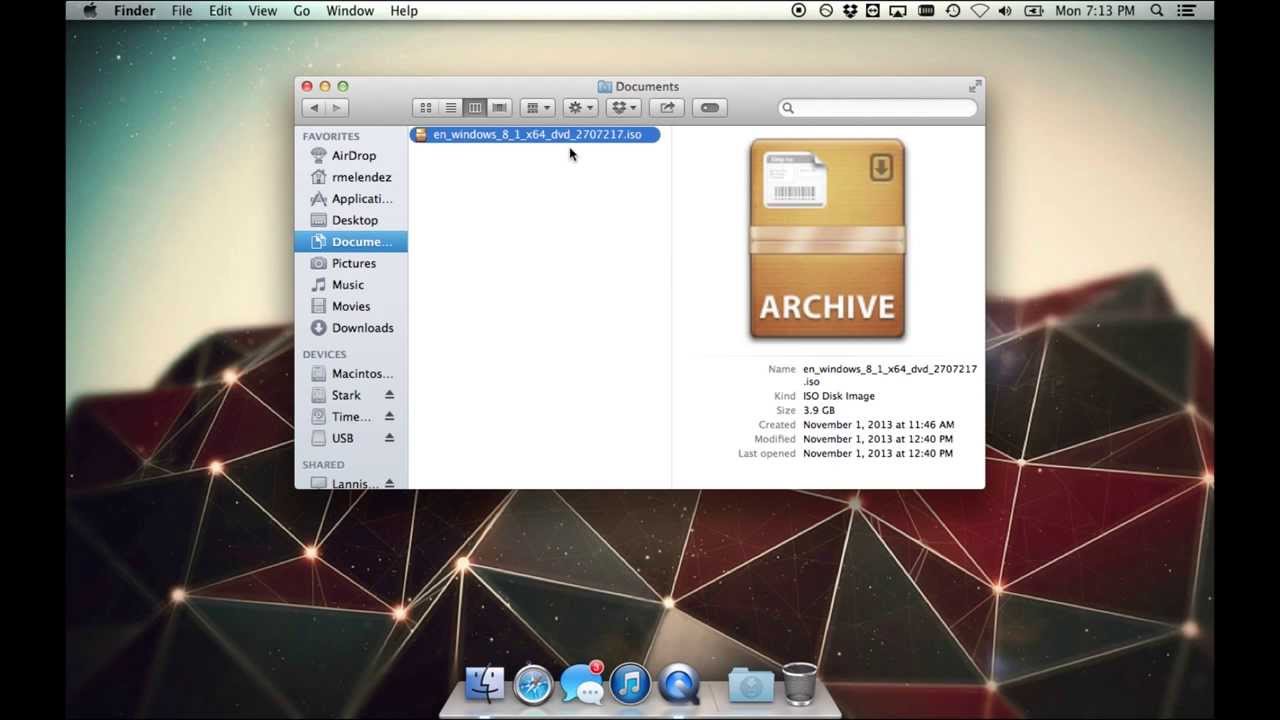1280x720 pixels.
Task: Select en_windows_8_1_x64_dvd_2707217.iso file
Action: pos(535,134)
